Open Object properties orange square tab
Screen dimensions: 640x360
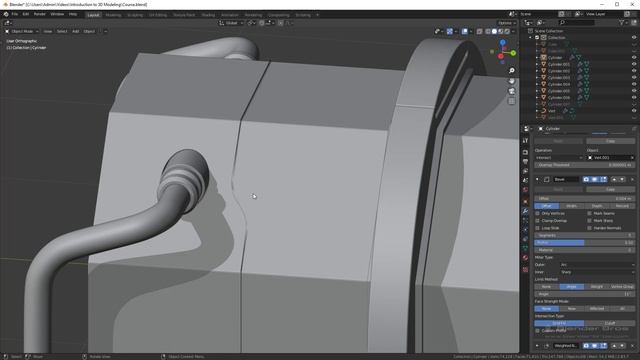(x=525, y=201)
